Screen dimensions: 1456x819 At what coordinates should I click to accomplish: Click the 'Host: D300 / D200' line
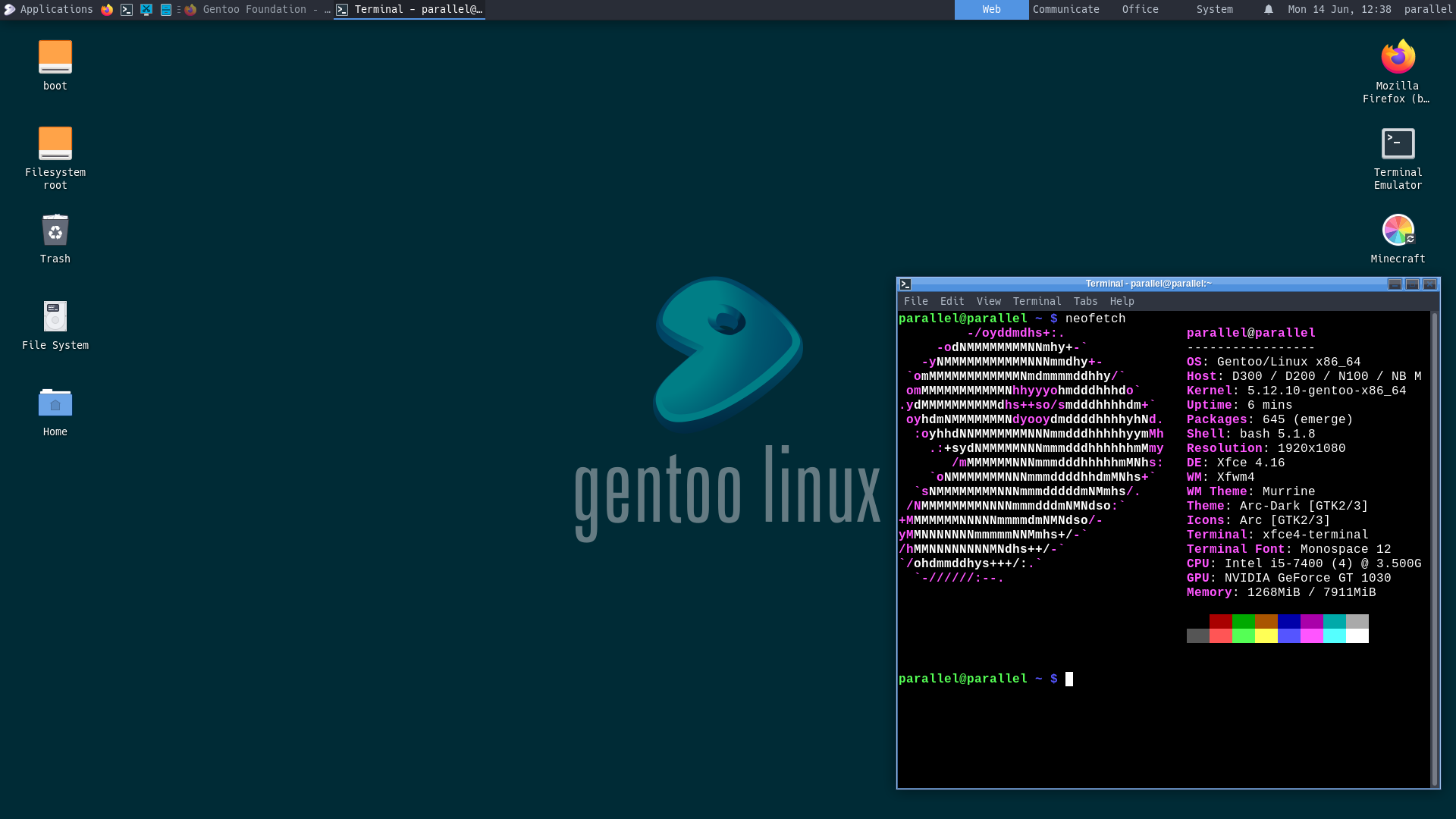pos(1304,377)
